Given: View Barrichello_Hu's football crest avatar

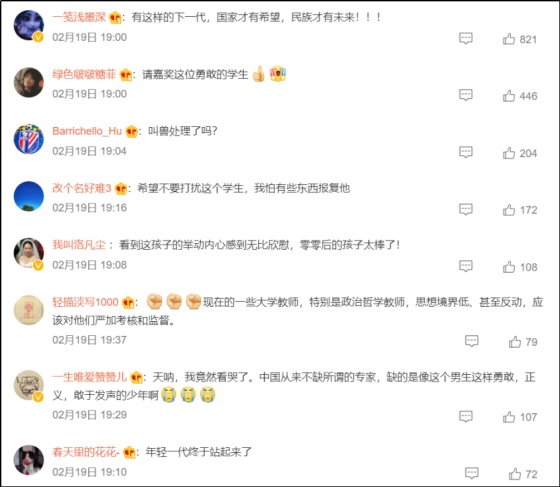Looking at the screenshot, I should click(29, 139).
